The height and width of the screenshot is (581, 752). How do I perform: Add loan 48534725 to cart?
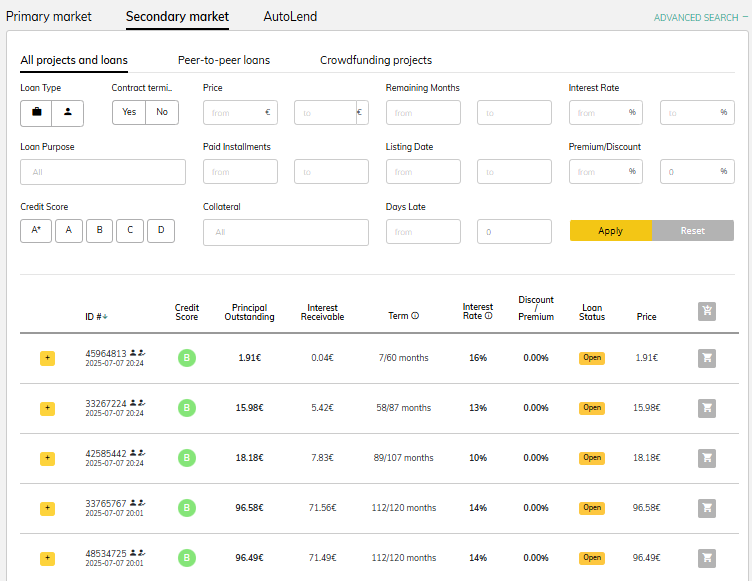[706, 558]
